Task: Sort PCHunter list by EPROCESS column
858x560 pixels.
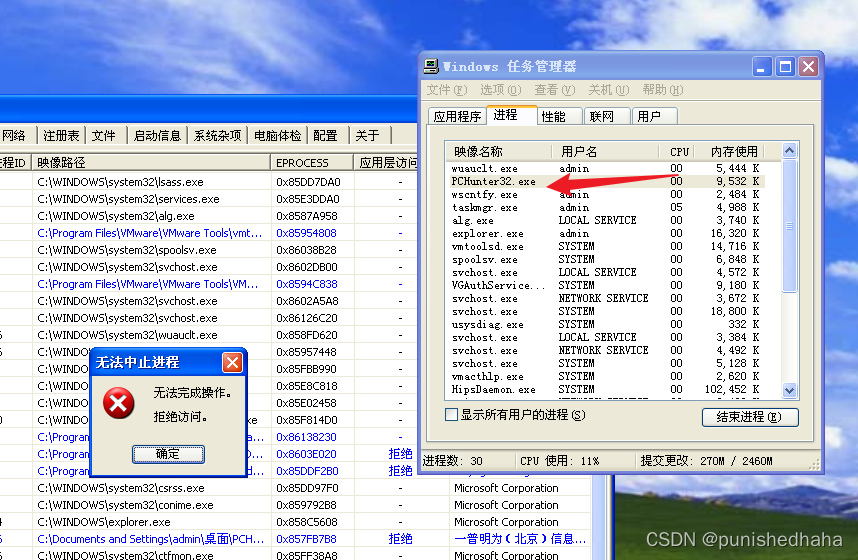Action: tap(312, 163)
